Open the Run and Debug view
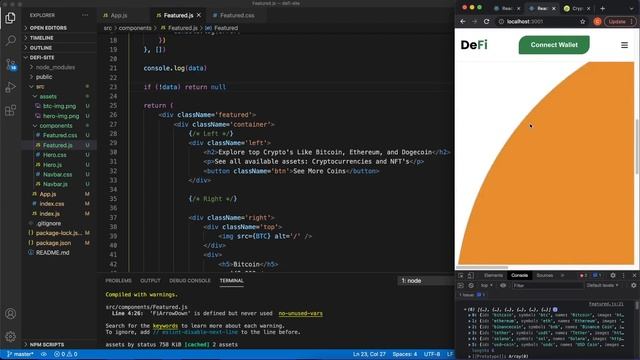The image size is (640, 360). pos(11,87)
